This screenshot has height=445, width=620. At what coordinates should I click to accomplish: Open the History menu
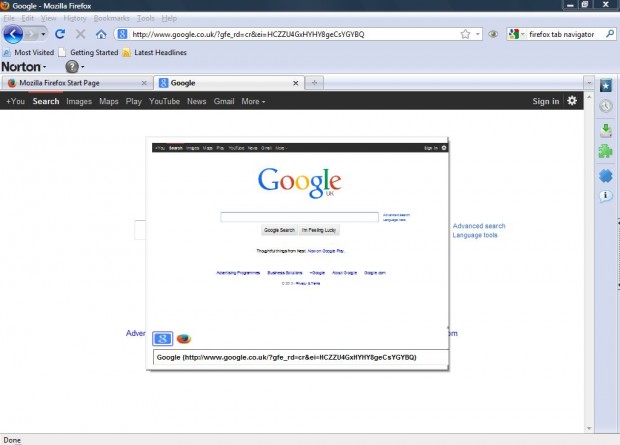[75, 18]
